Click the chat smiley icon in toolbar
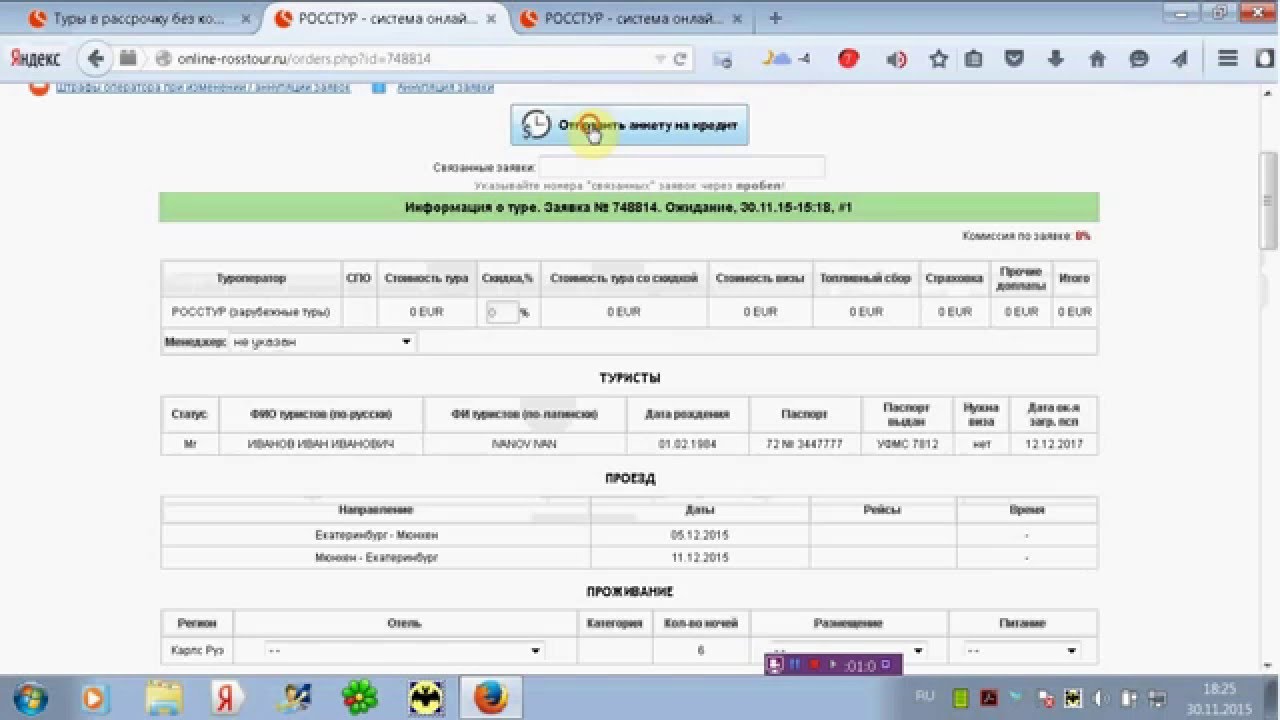This screenshot has width=1280, height=720. (1138, 59)
